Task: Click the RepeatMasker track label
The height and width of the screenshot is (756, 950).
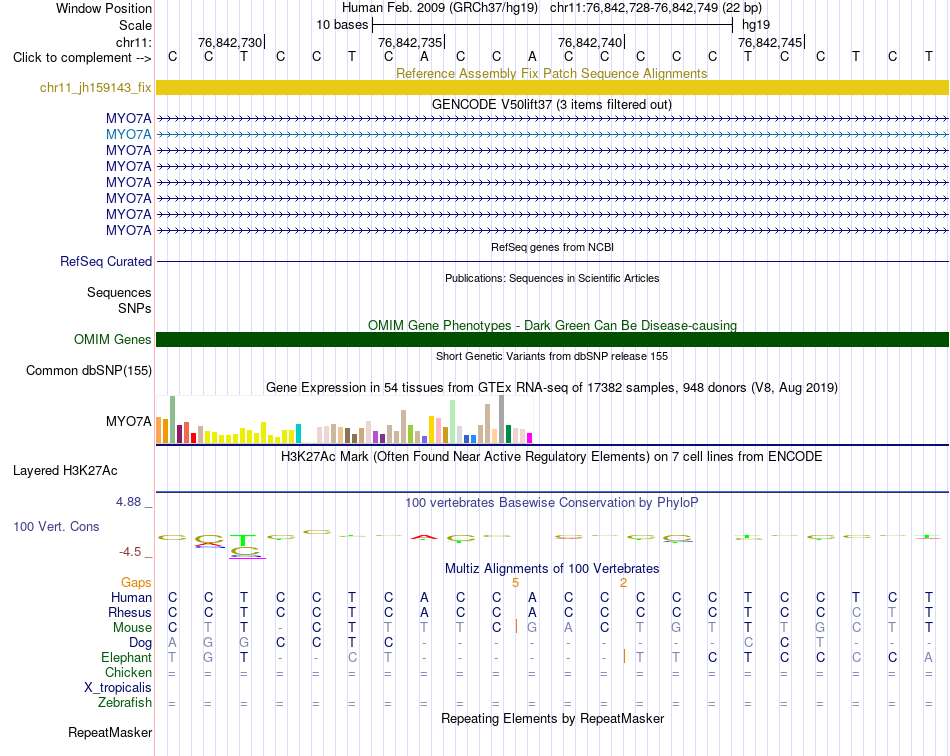Action: [110, 733]
